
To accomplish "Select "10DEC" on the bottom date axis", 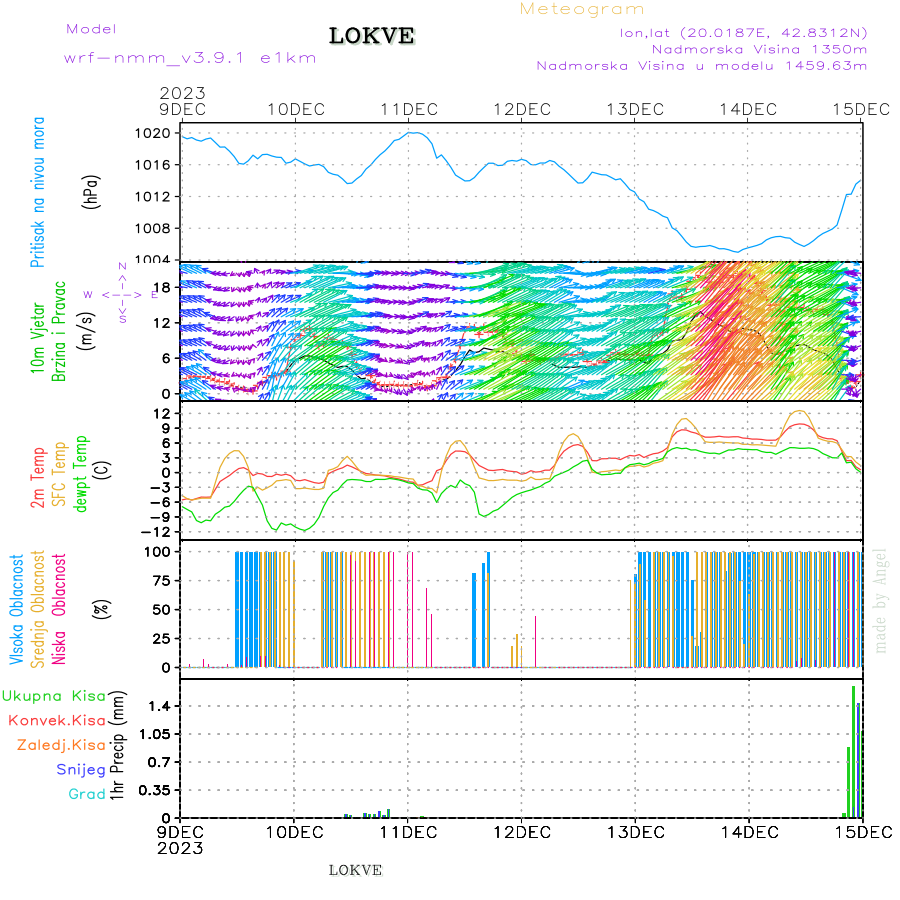I will 294,833.
